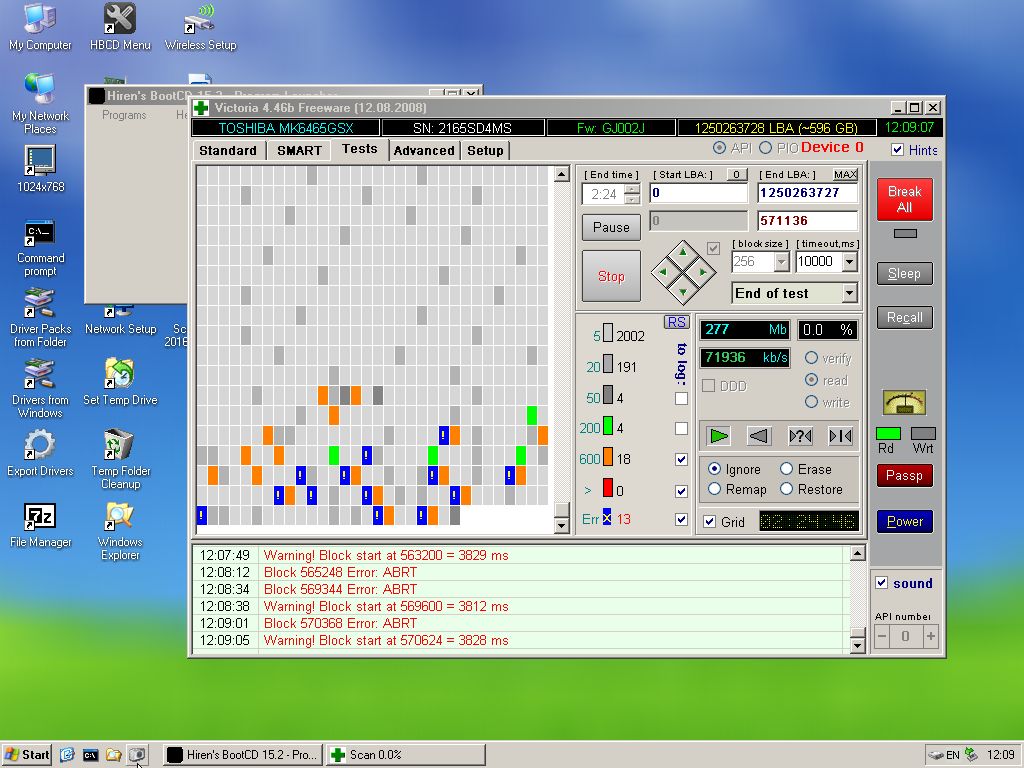Open the Advanced tab
The image size is (1024, 768).
pos(424,150)
